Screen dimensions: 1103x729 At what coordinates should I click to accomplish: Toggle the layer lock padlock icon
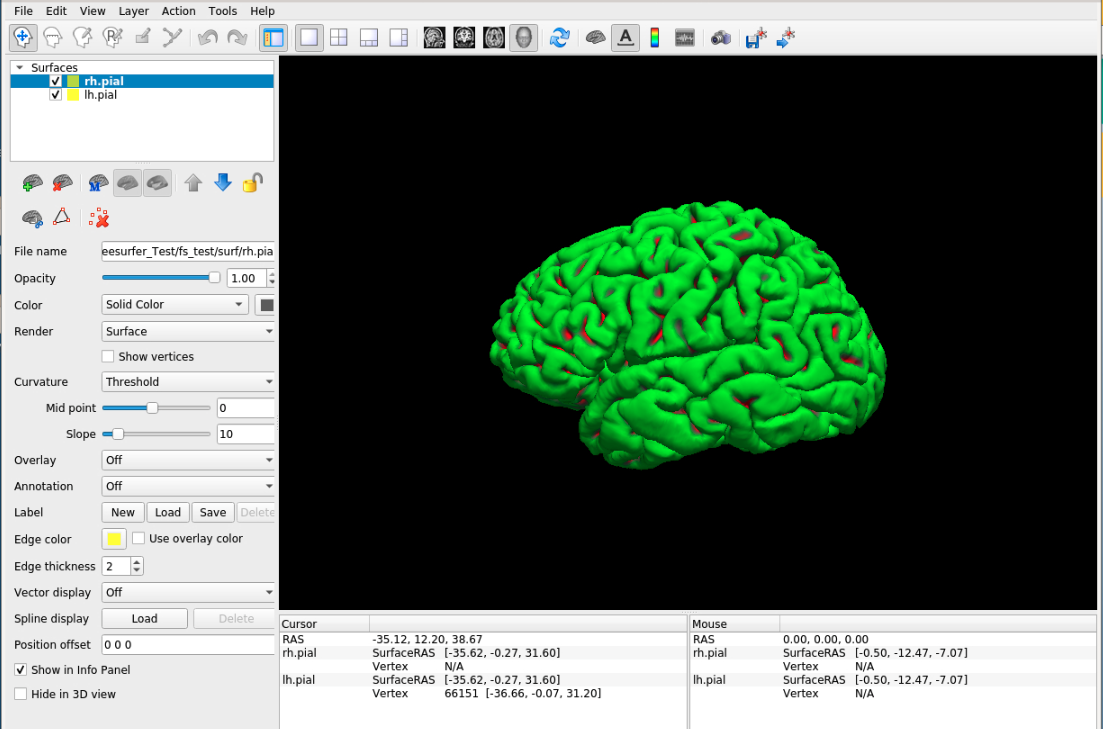[253, 183]
